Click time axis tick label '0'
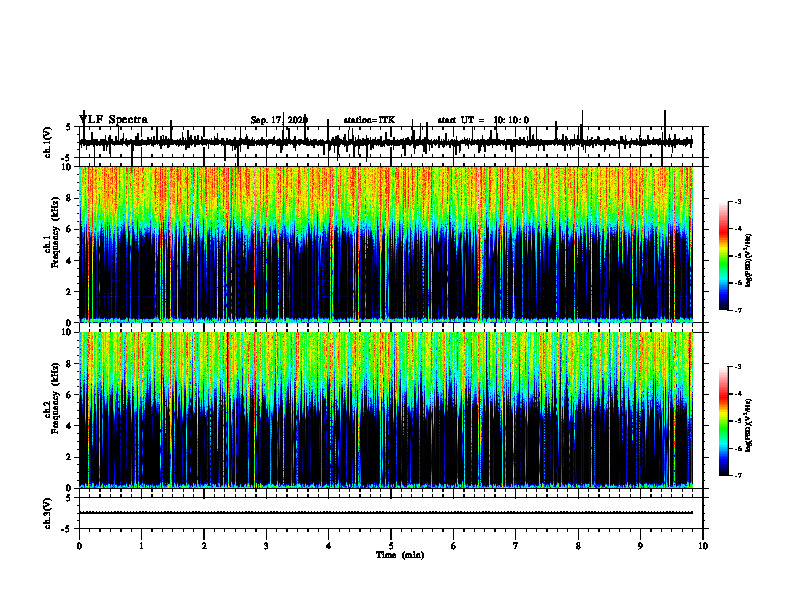Image resolution: width=792 pixels, height=612 pixels. [x=79, y=546]
